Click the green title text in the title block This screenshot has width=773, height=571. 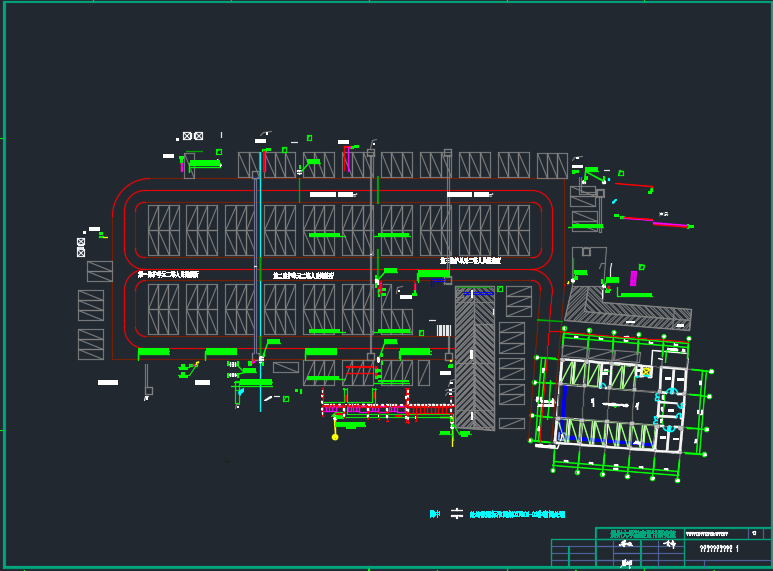(x=642, y=534)
